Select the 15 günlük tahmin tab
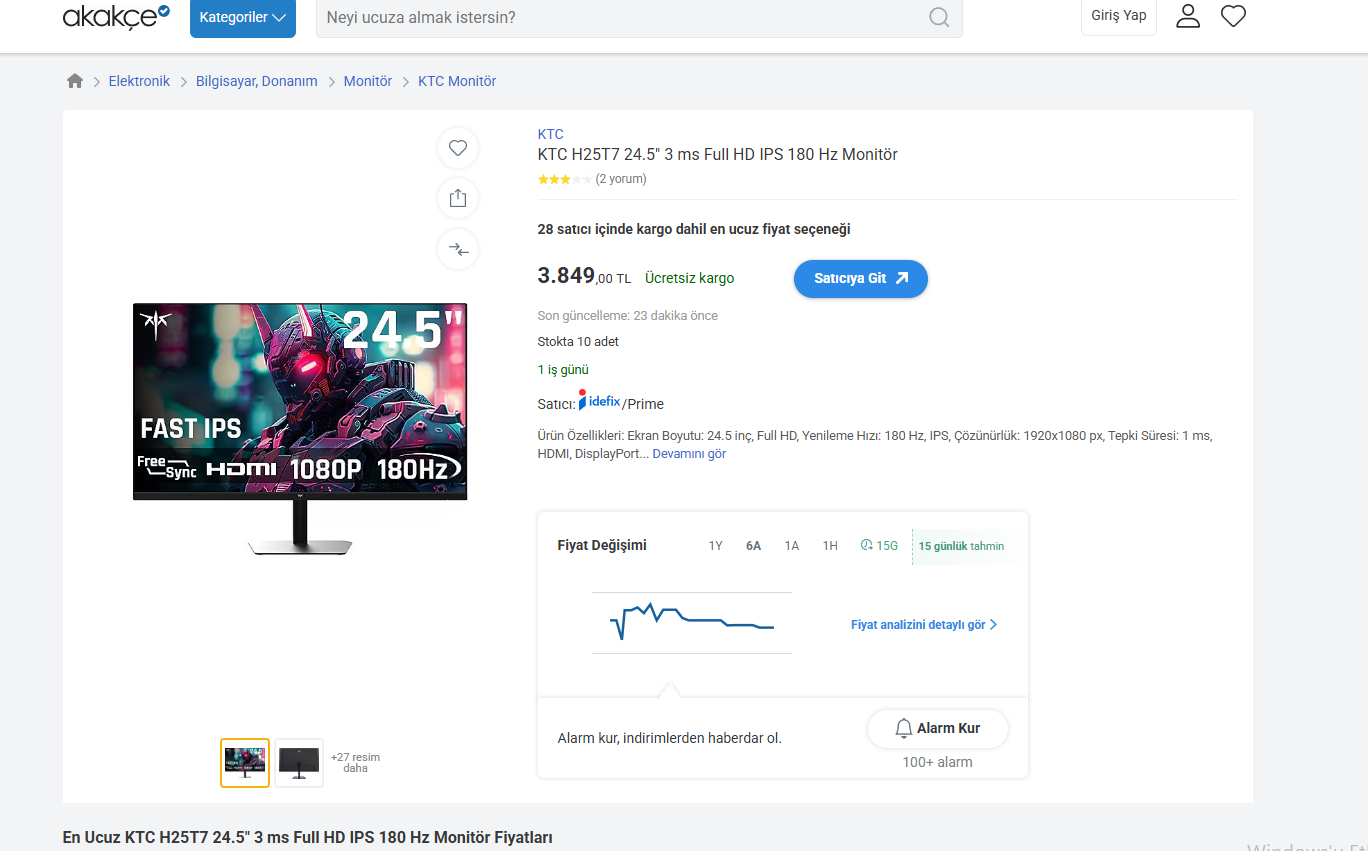This screenshot has height=851, width=1368. click(x=962, y=546)
